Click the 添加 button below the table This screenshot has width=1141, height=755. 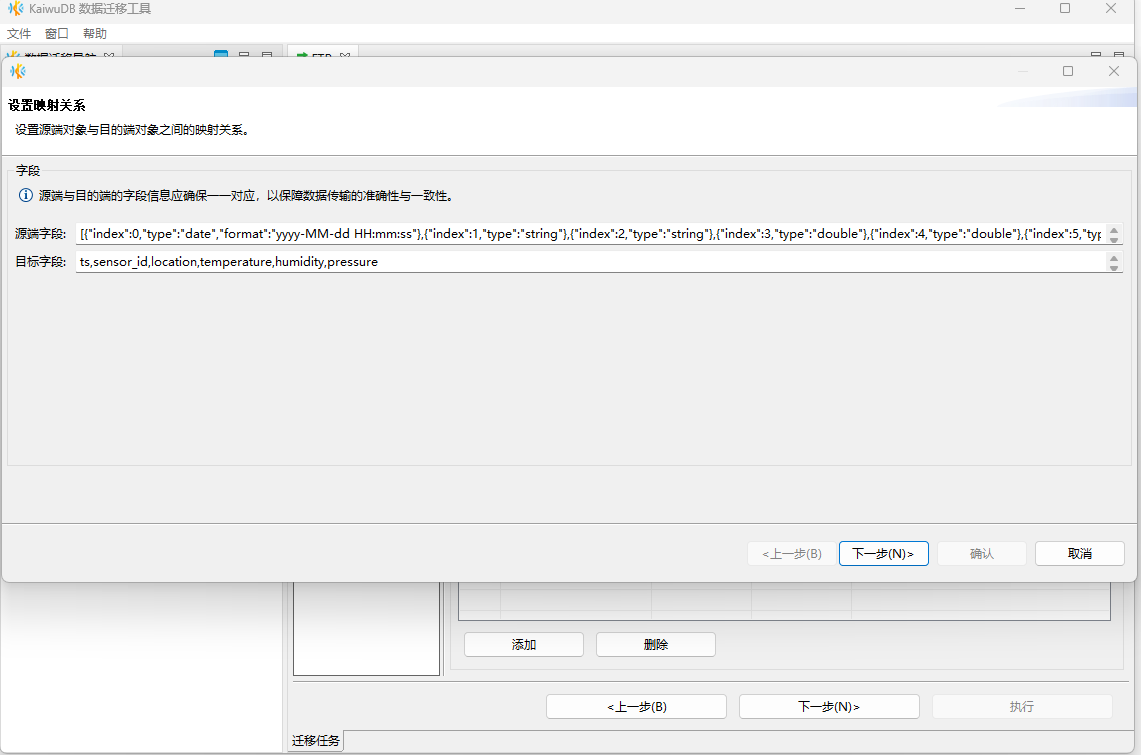[x=523, y=645]
